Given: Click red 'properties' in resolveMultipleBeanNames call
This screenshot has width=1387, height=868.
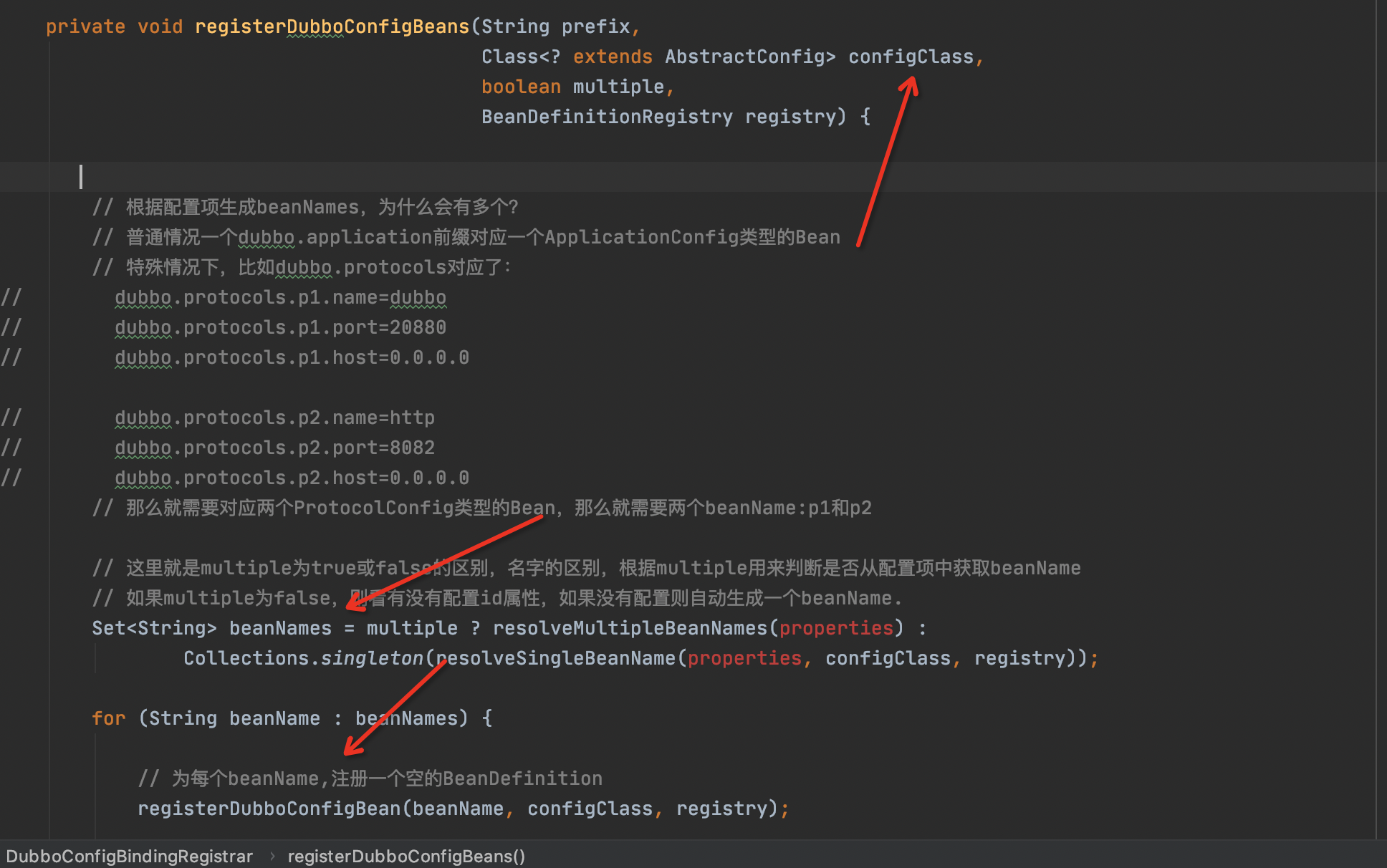Looking at the screenshot, I should pos(836,628).
